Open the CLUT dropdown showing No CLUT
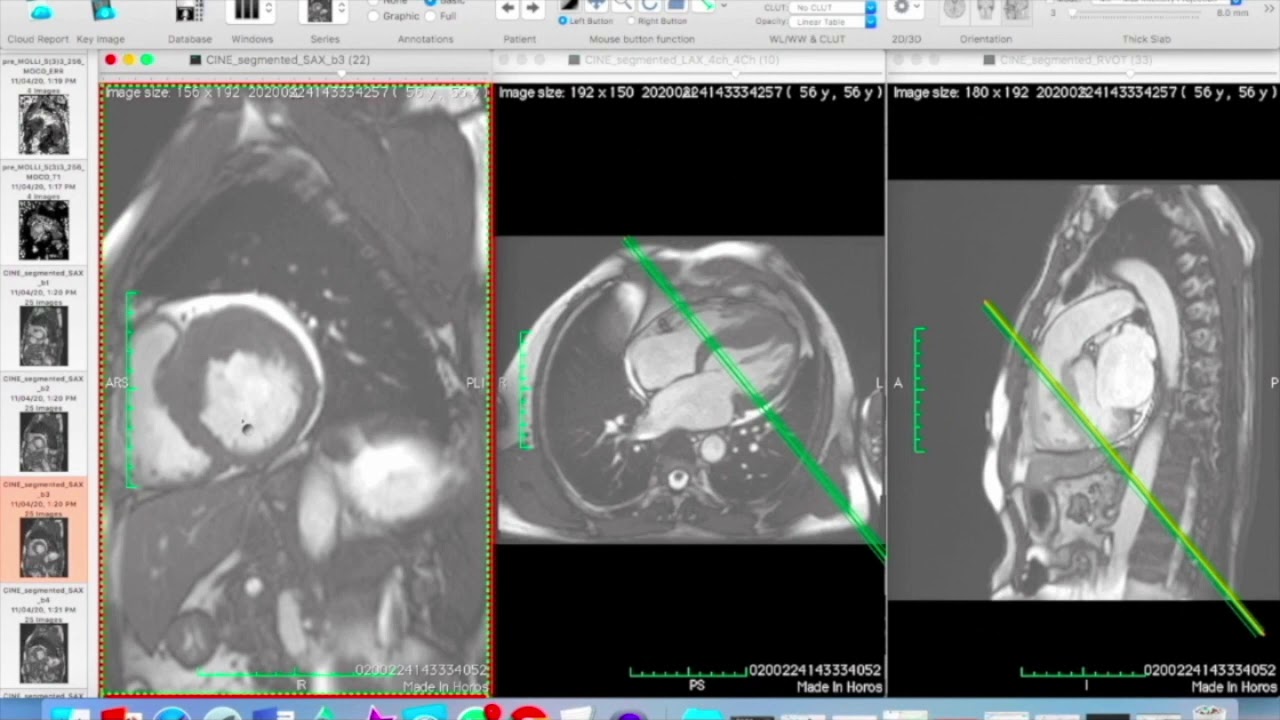The image size is (1280, 720). [832, 8]
